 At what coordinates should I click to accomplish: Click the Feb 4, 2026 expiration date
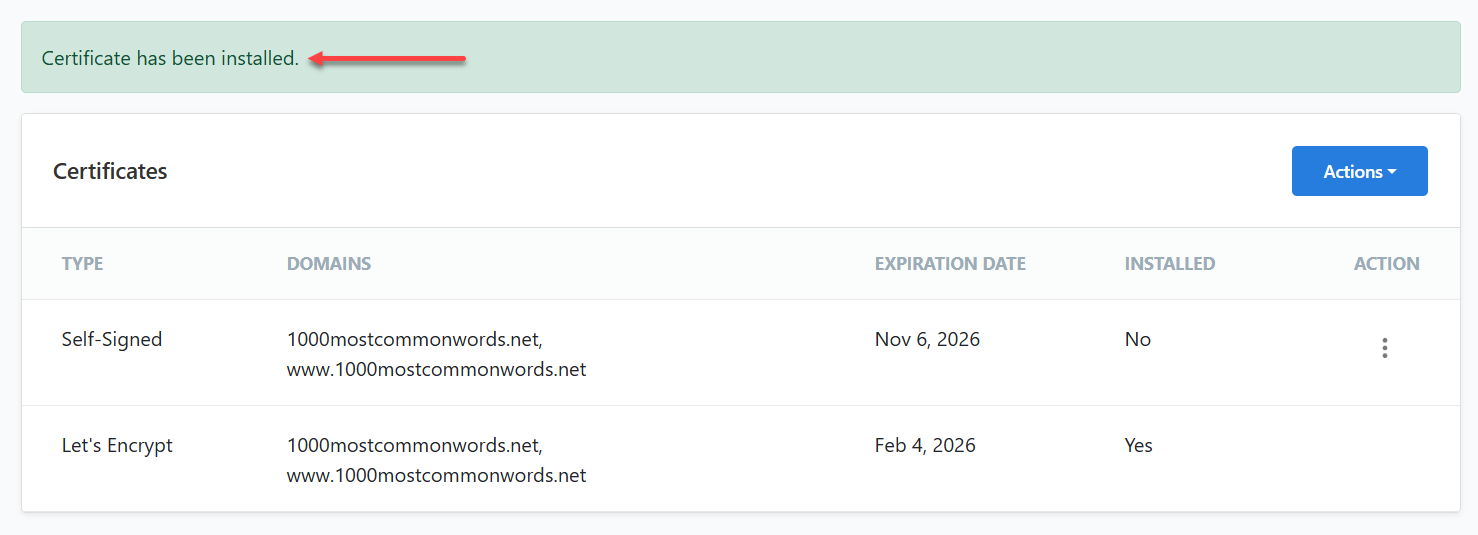pyautogui.click(x=925, y=445)
